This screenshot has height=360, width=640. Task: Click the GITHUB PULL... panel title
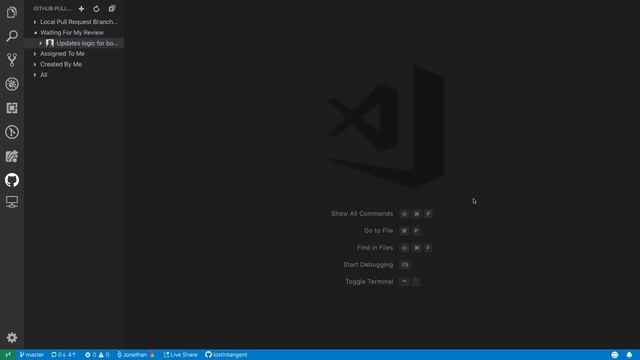coord(52,9)
